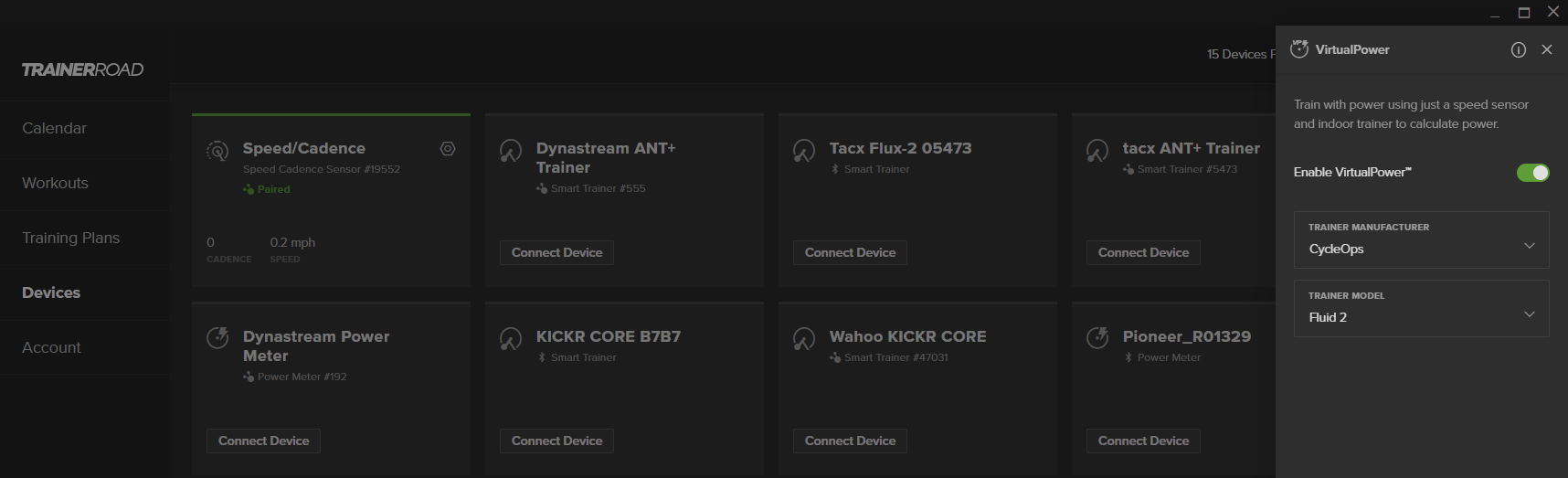Open Training Plans in the sidebar
This screenshot has height=478, width=1568.
pyautogui.click(x=71, y=238)
